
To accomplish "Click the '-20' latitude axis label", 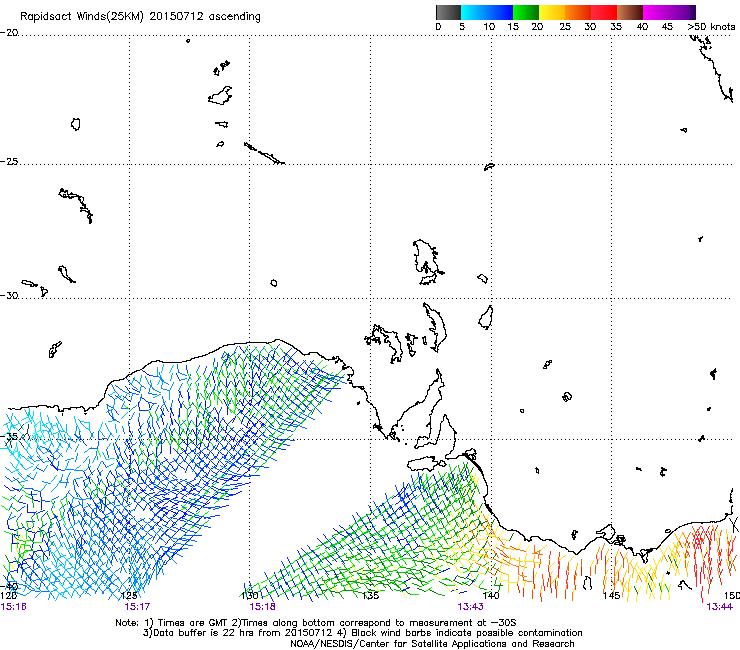I will [x=9, y=33].
